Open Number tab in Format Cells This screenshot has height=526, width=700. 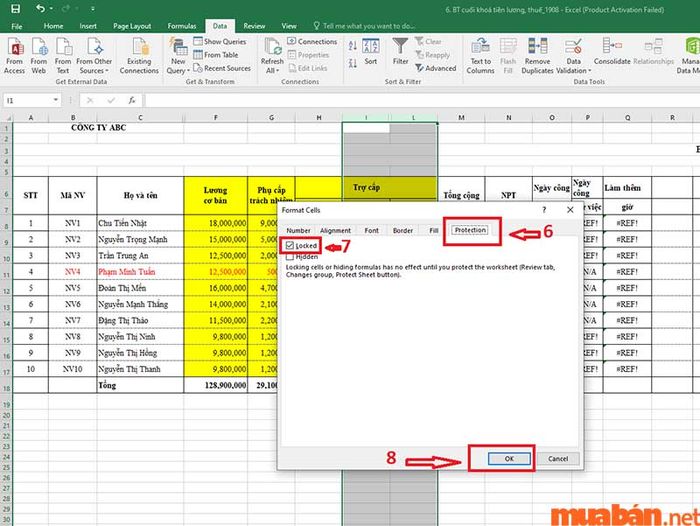(x=298, y=230)
